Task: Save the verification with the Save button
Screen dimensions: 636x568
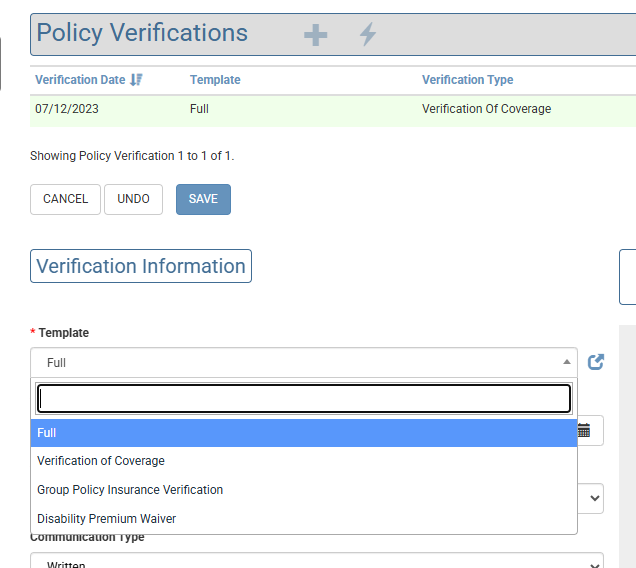Action: (x=203, y=199)
